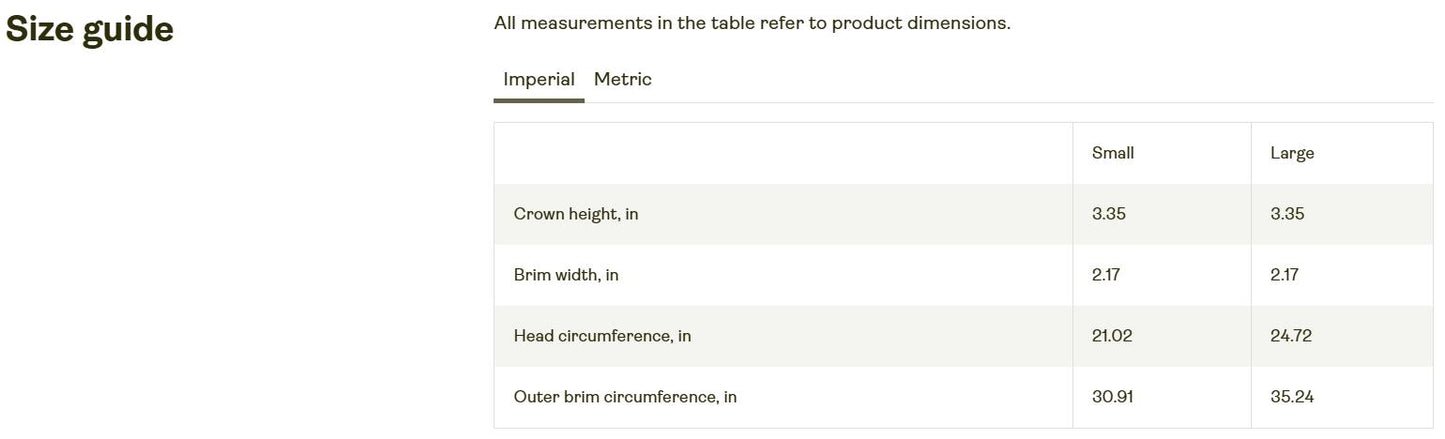
Task: Click the 'Size guide' heading
Action: [x=89, y=30]
